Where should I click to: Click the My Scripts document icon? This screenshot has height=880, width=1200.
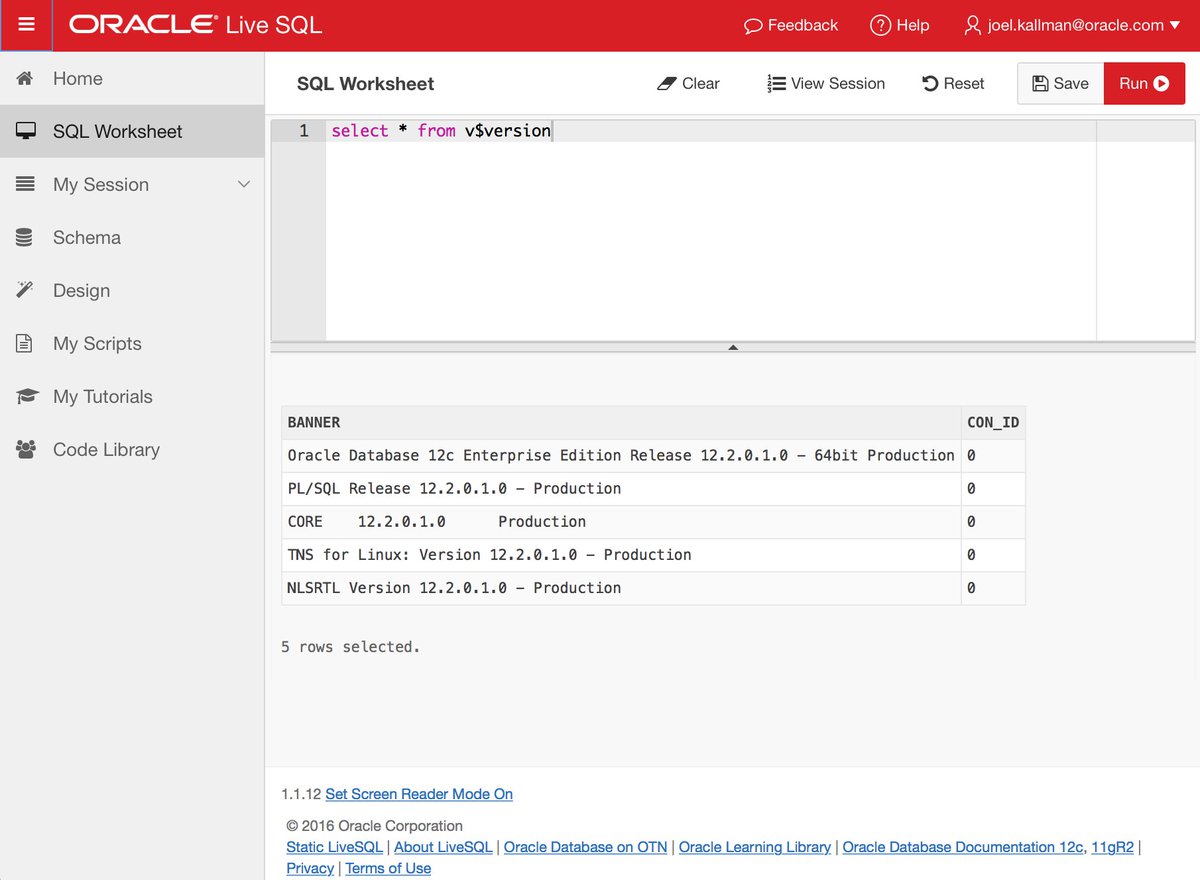24,343
